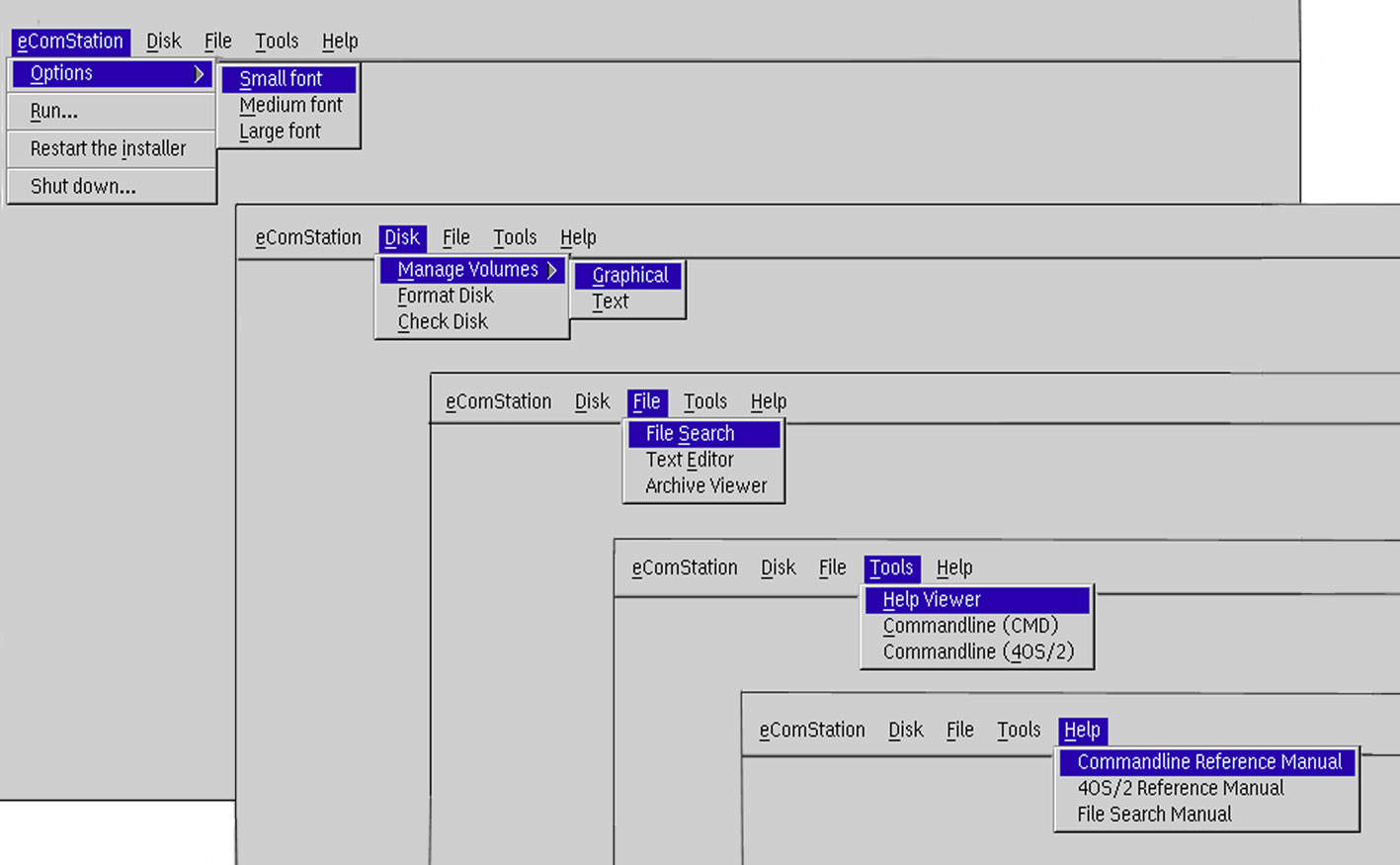
Task: Open Archive Viewer from File menu
Action: (704, 486)
